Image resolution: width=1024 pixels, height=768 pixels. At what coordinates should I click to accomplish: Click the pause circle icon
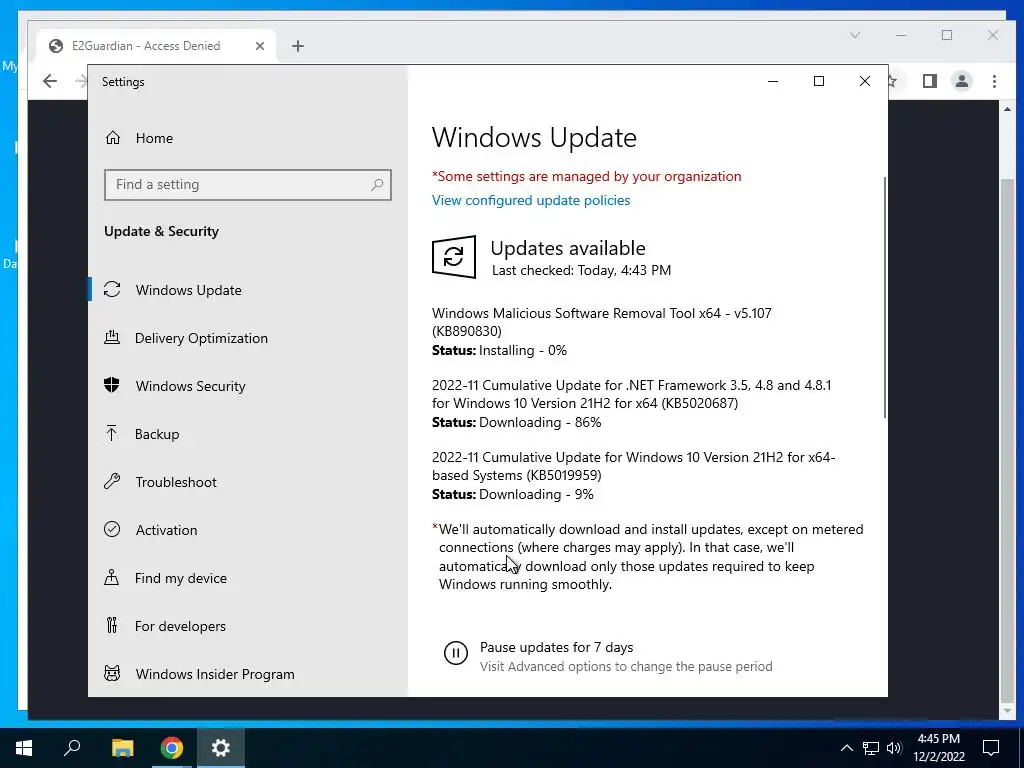(x=456, y=653)
